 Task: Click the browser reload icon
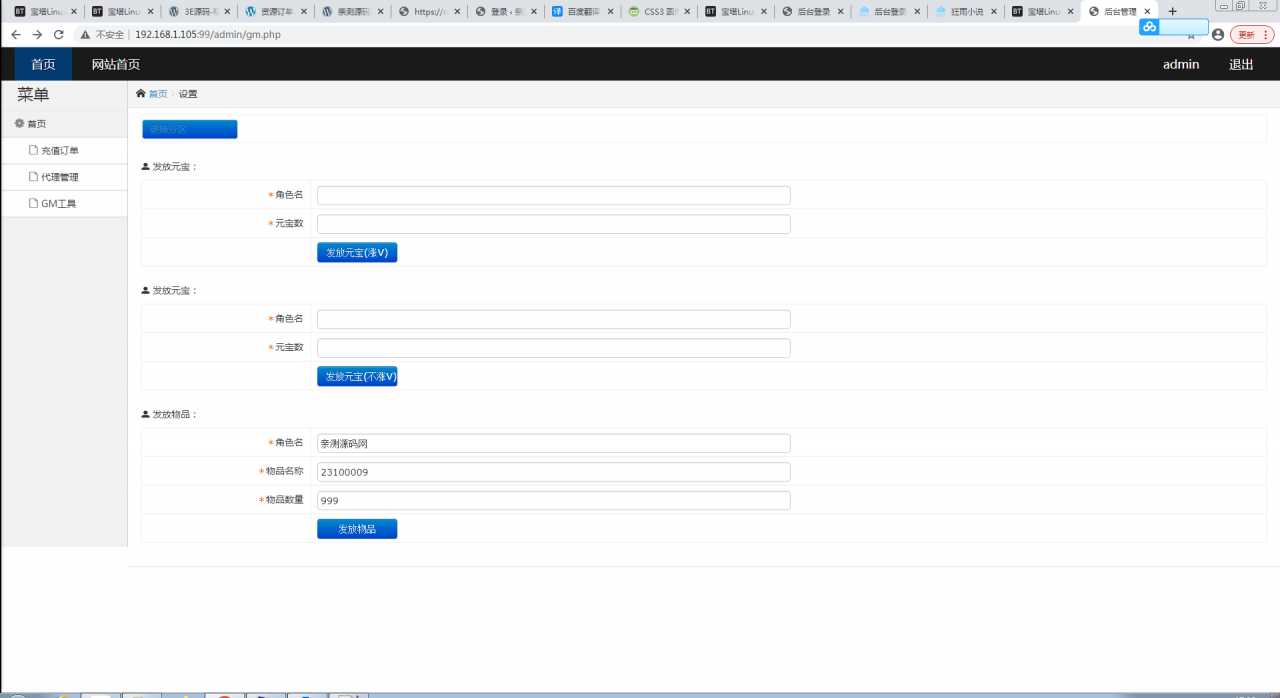coord(59,34)
